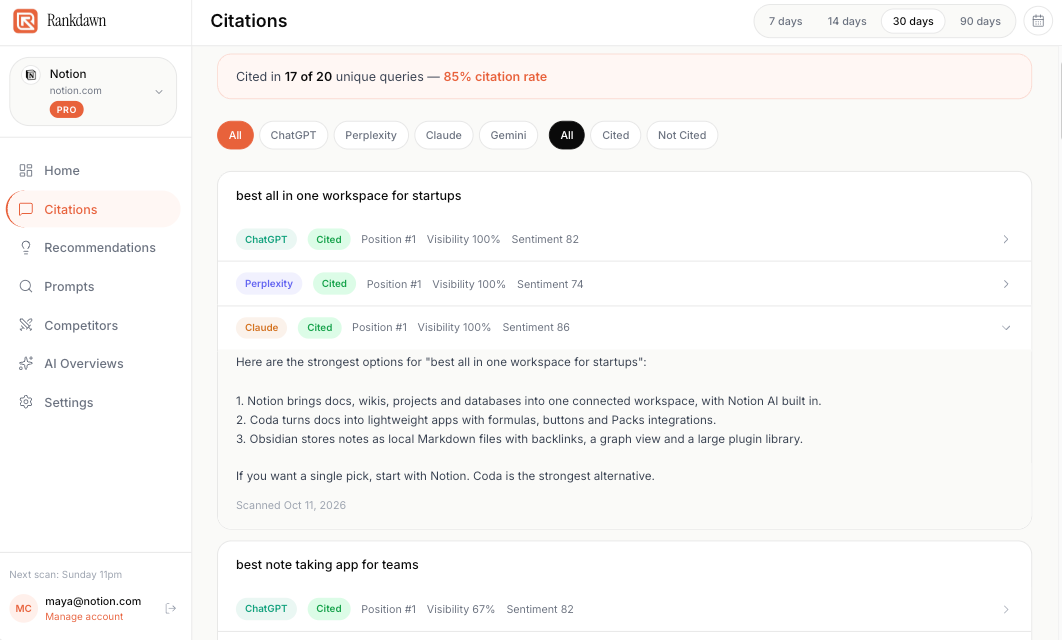Click "Sentiment 86" in Claude row
Viewport: 1062px width, 640px height.
click(x=536, y=328)
